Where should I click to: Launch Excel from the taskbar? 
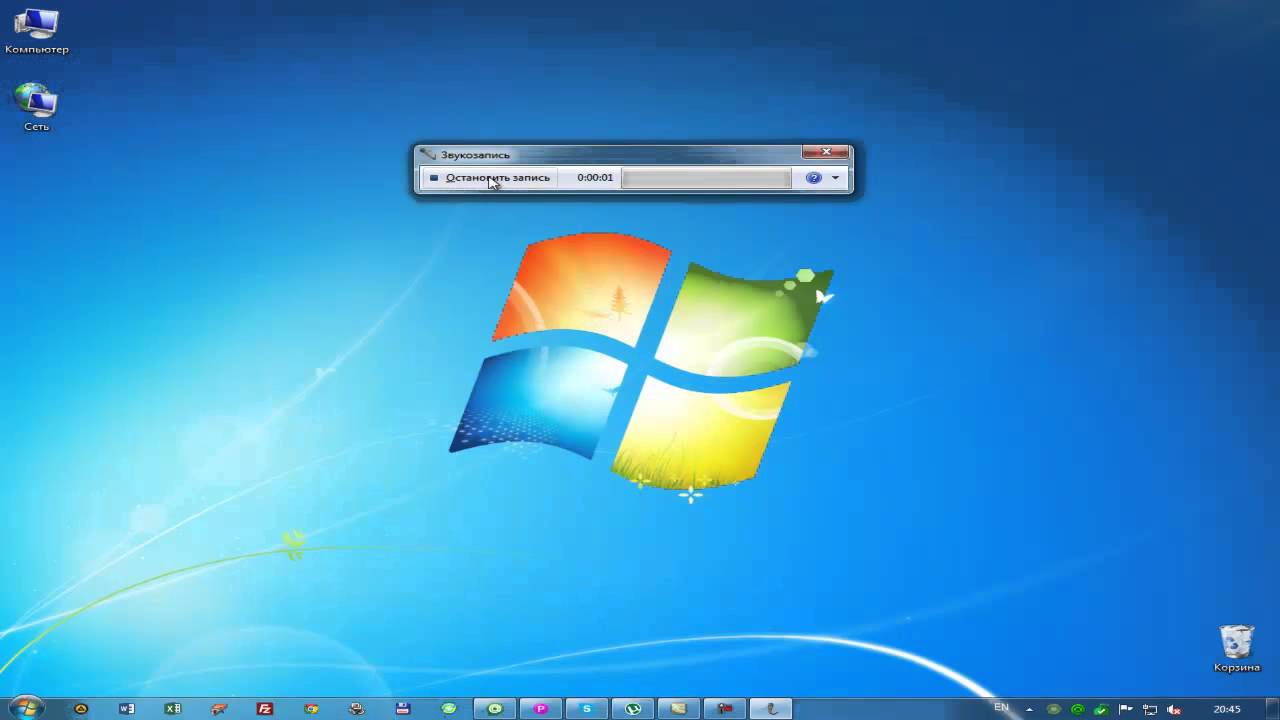click(x=172, y=709)
